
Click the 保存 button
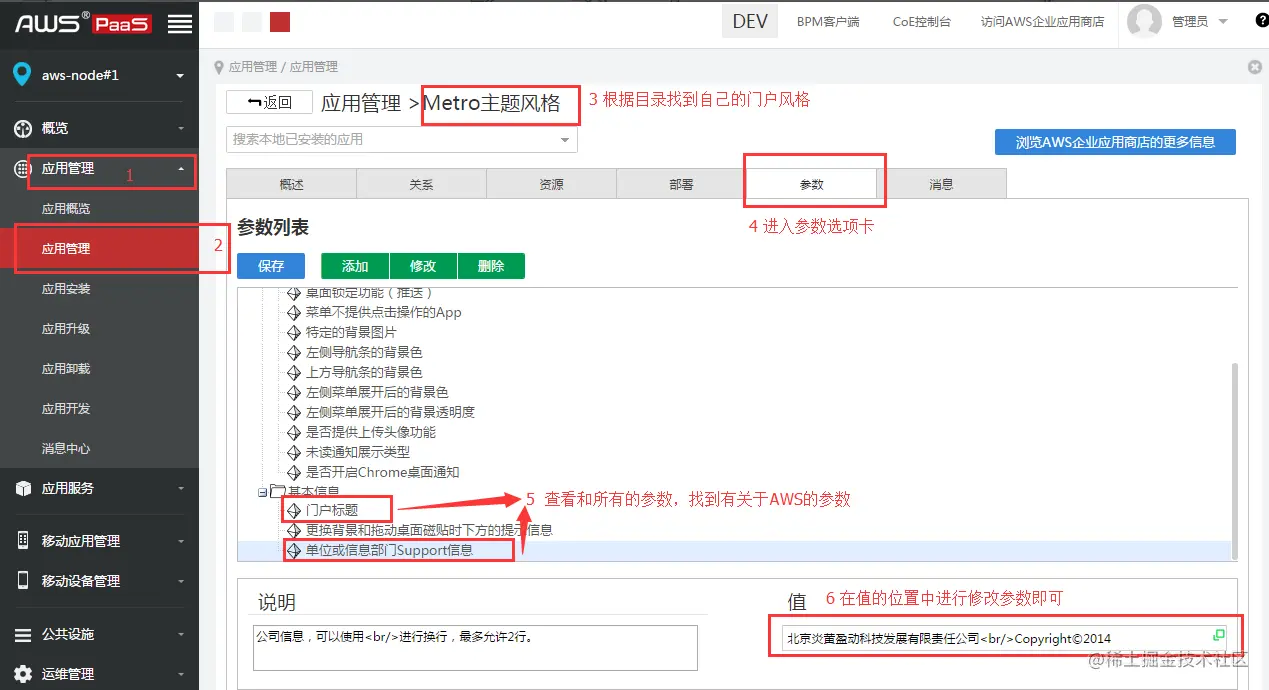[x=271, y=266]
